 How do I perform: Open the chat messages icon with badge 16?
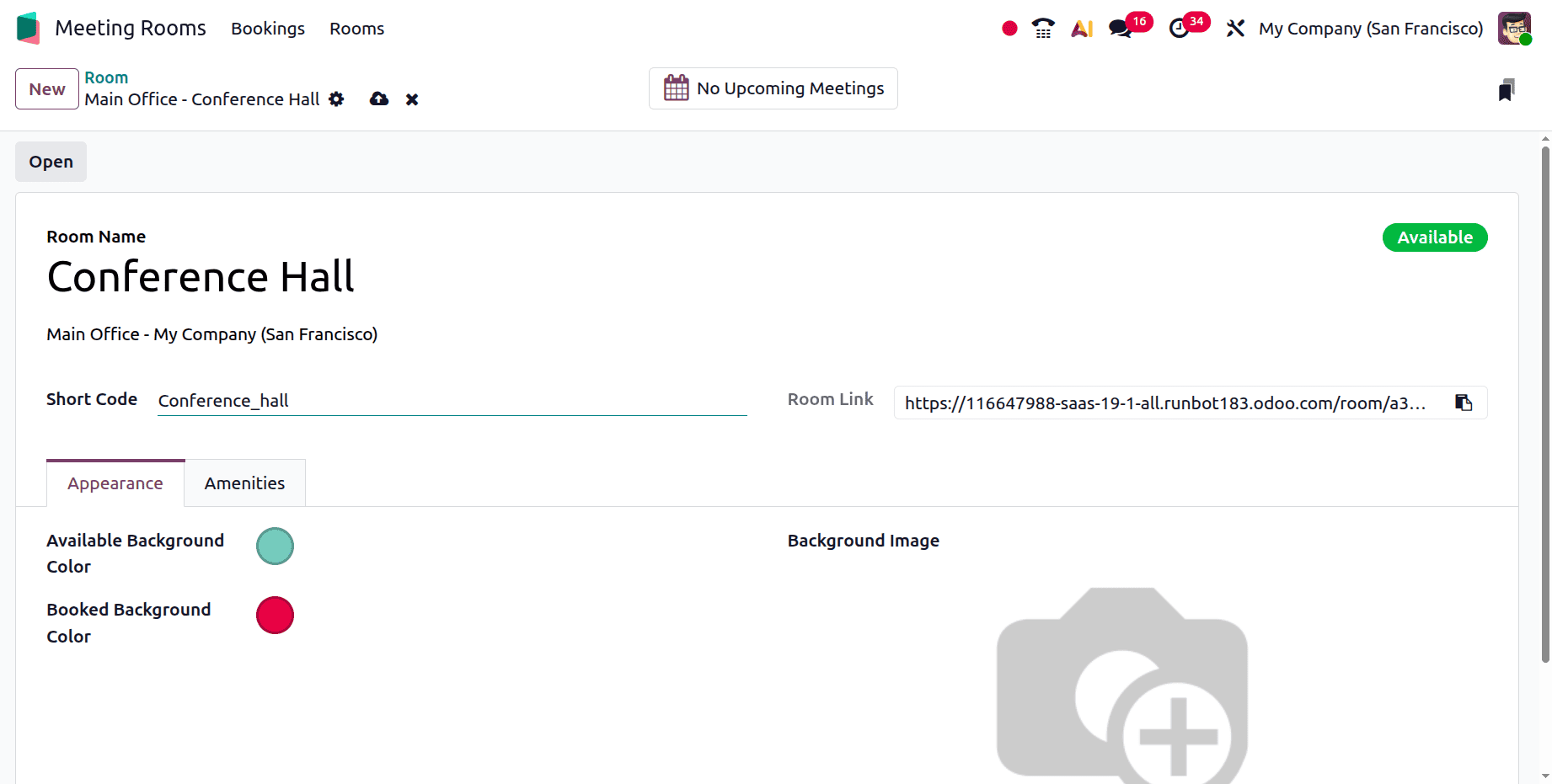pyautogui.click(x=1120, y=29)
